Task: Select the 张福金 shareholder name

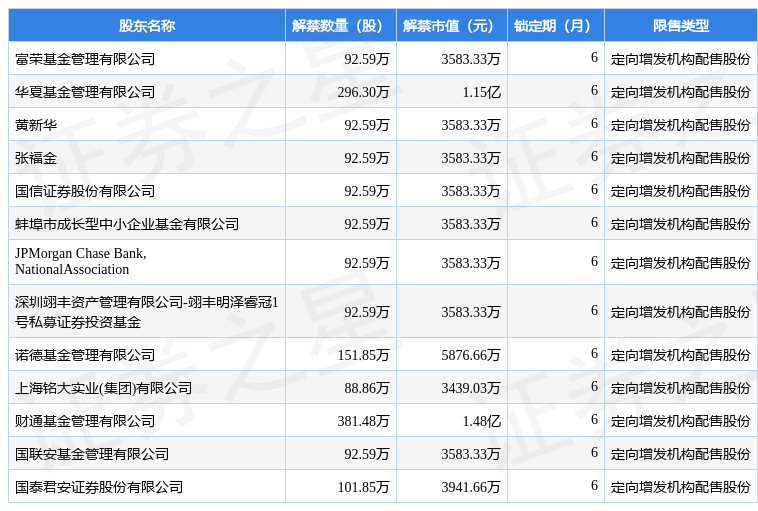Action: click(36, 158)
